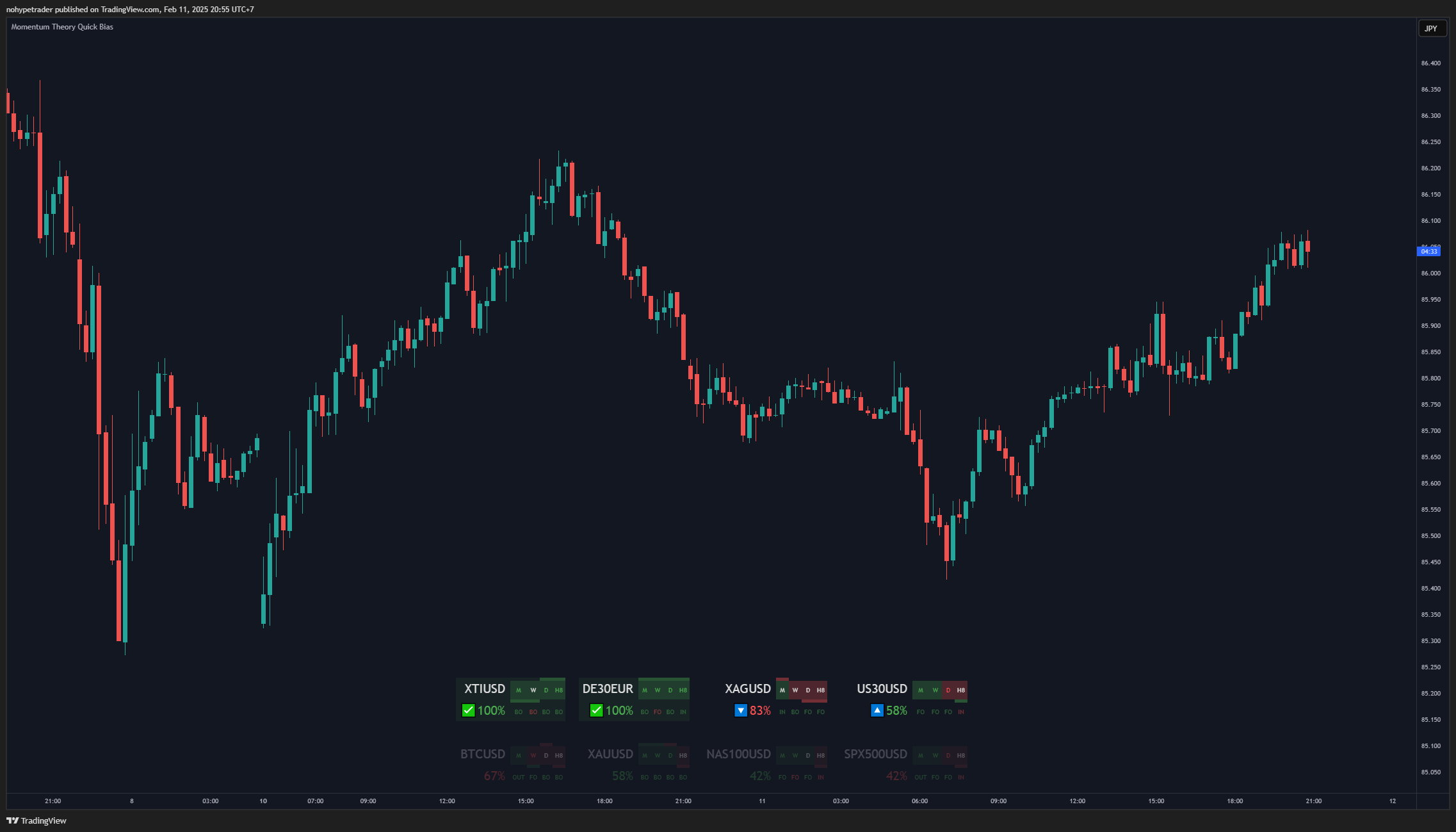
Task: Click the JPY currency button on price scale
Action: tap(1432, 29)
